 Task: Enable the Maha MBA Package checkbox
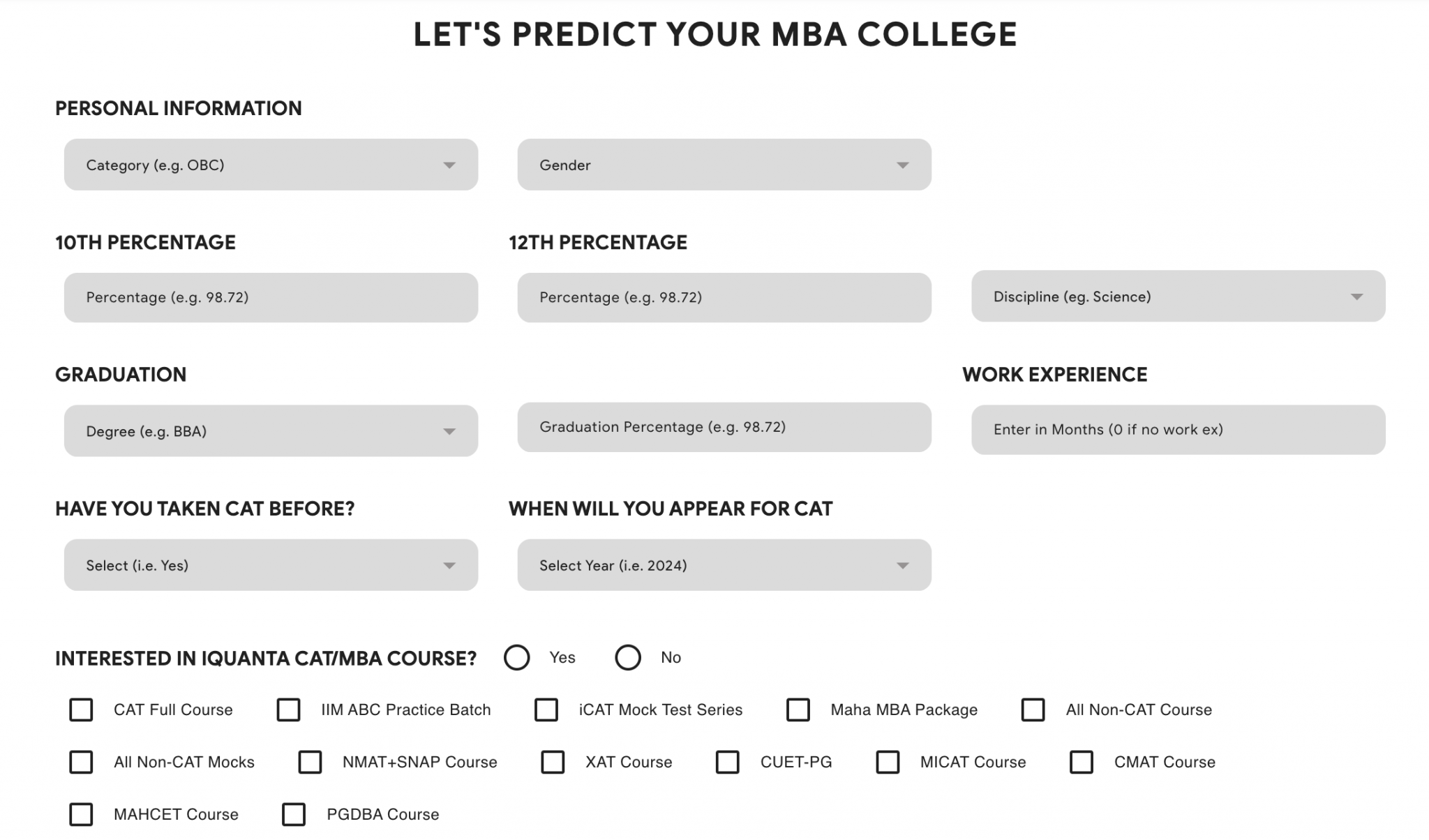click(x=799, y=710)
